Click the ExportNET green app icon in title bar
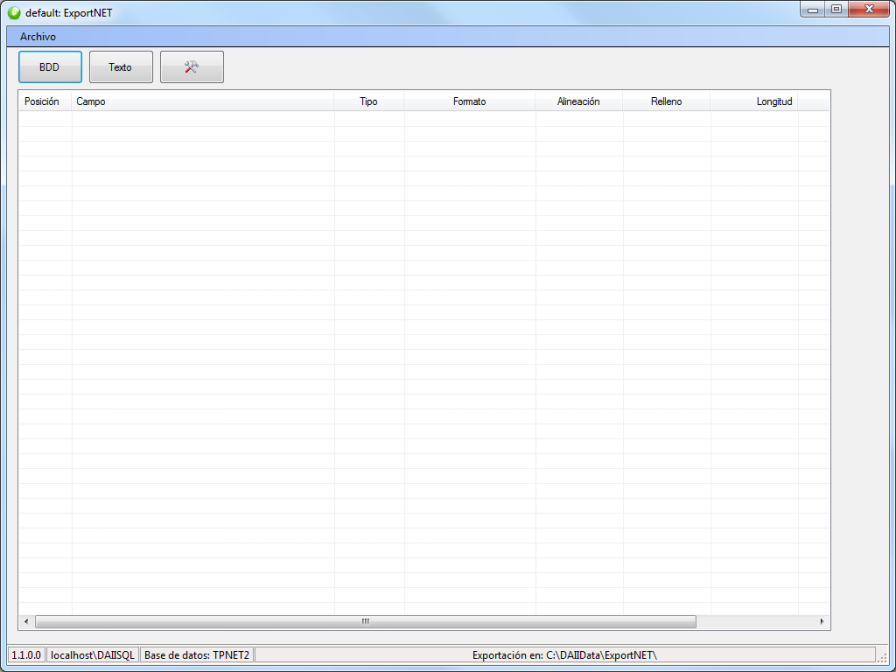 (x=14, y=12)
